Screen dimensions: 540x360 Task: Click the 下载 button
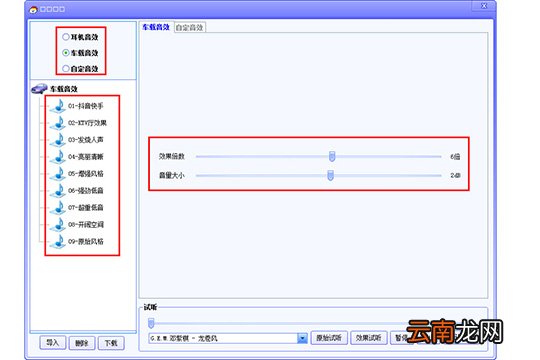111,343
